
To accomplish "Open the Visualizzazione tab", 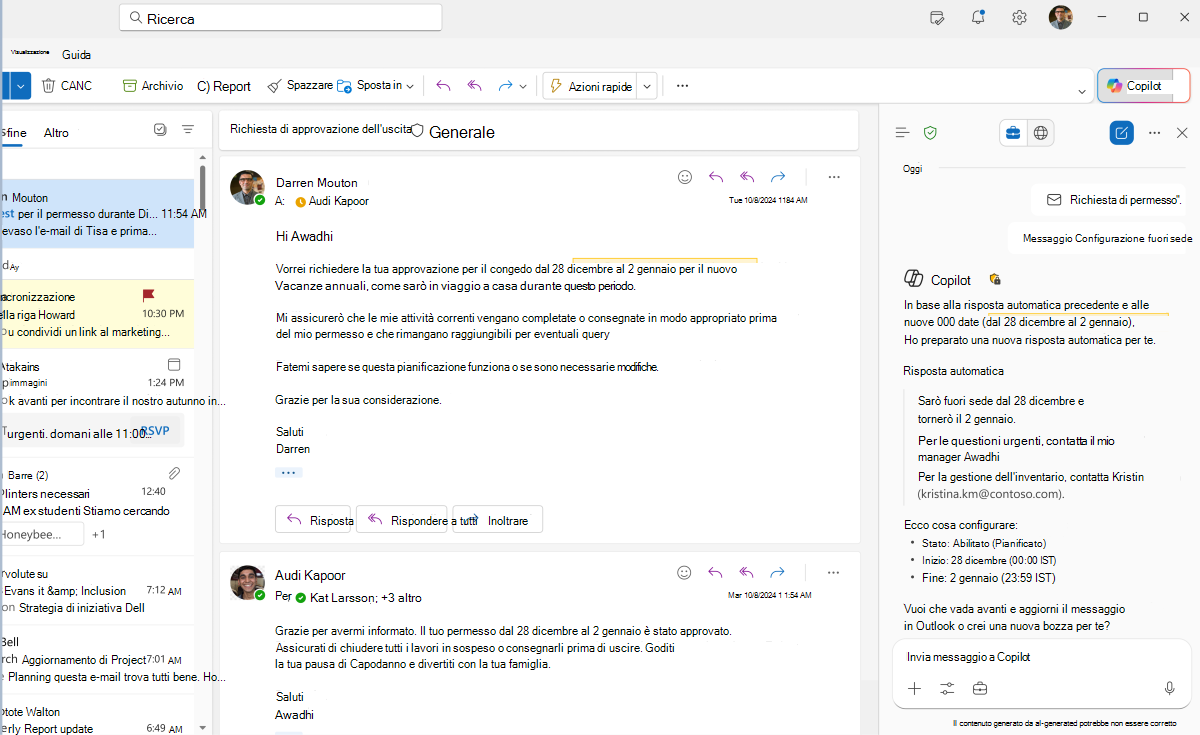I will [30, 52].
